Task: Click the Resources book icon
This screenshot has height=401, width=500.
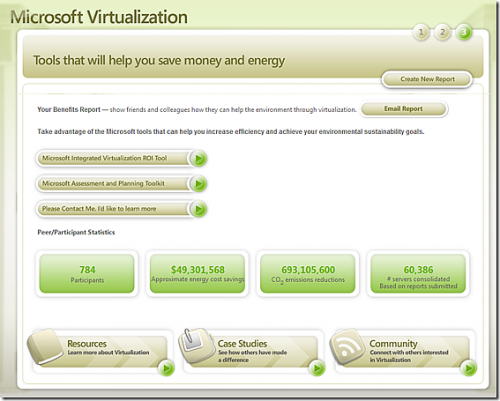Action: [45, 347]
